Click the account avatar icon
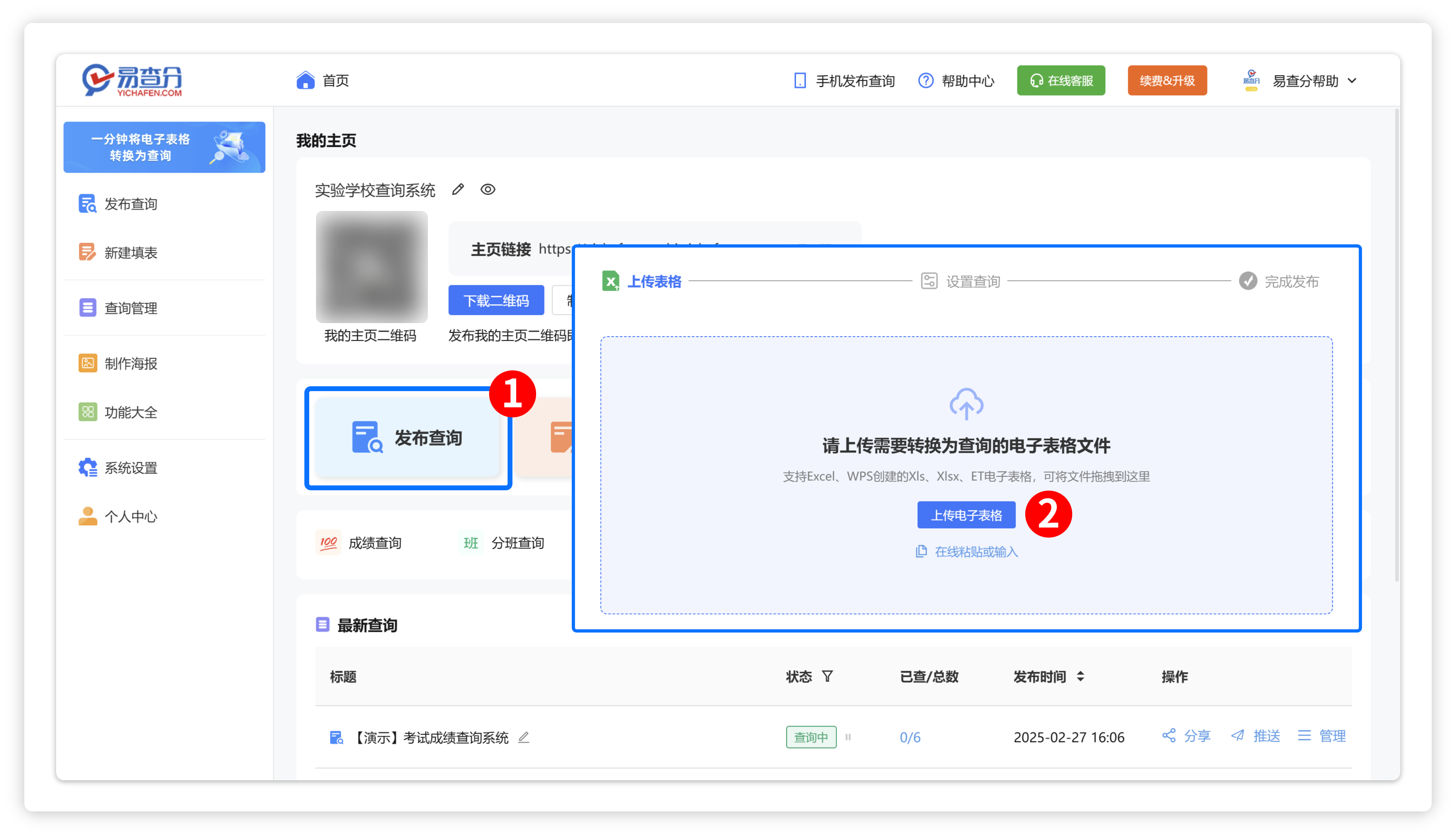 [1251, 80]
